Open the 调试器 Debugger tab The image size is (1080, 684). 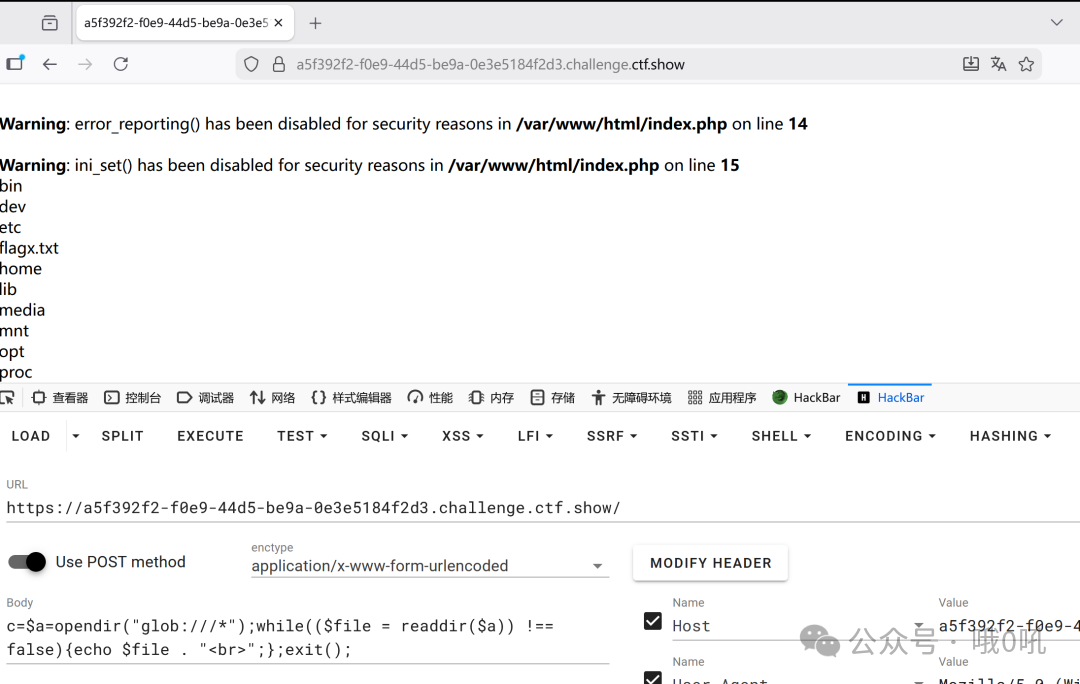205,397
